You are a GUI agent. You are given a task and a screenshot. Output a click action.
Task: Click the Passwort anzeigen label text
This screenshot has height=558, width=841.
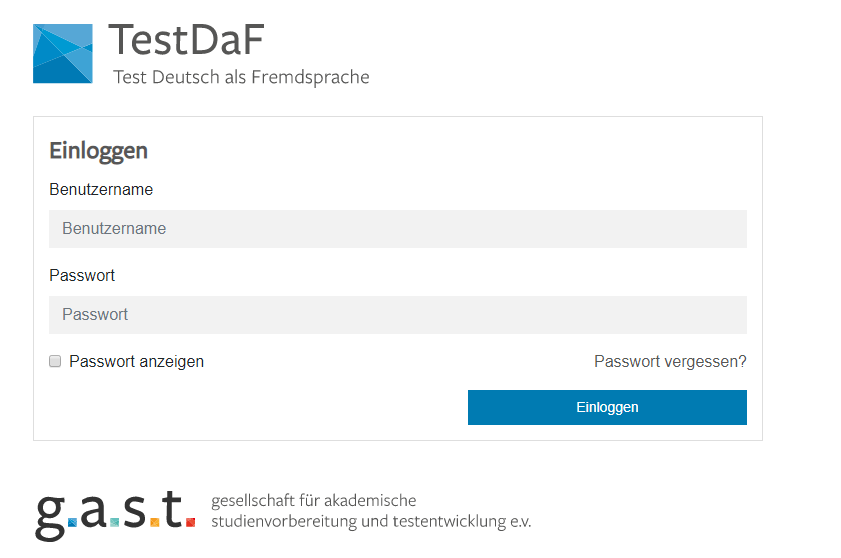coord(136,362)
